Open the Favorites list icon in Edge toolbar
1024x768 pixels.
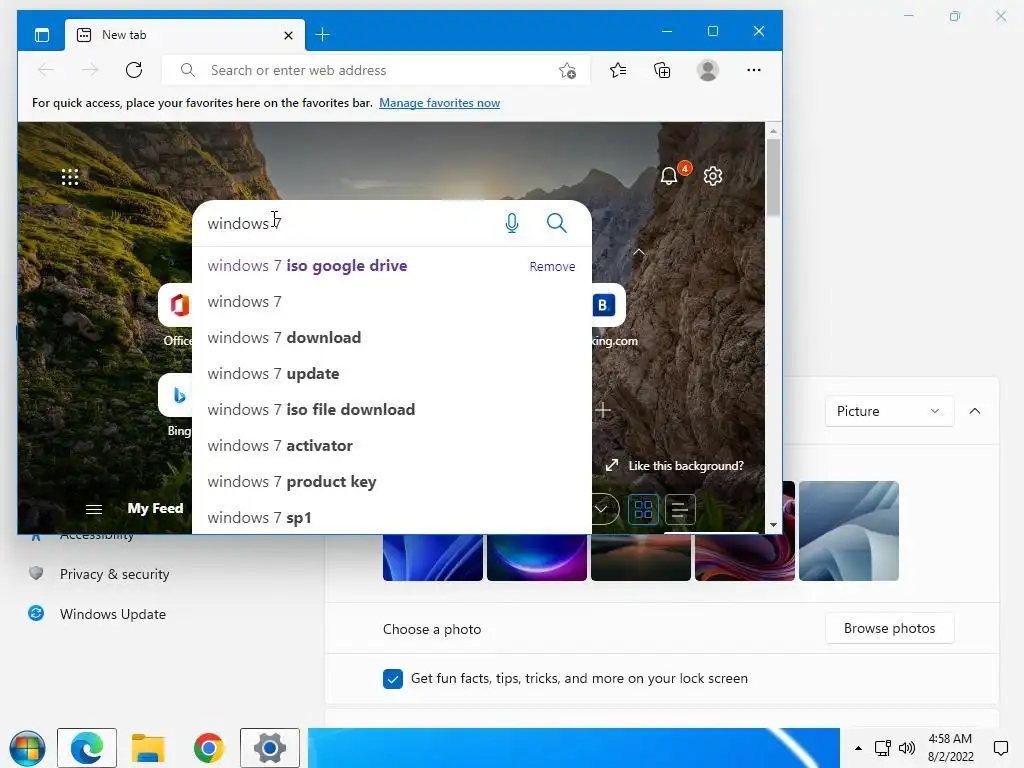618,70
